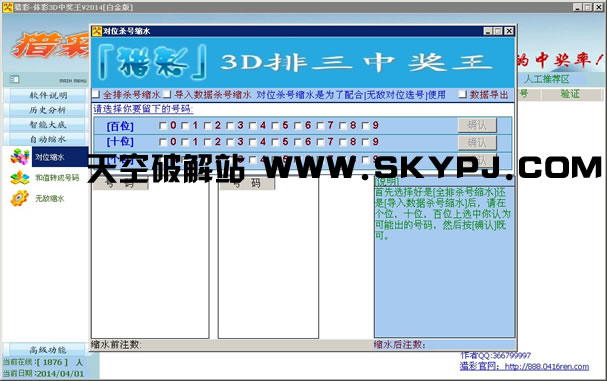Check digit 5 in the 百位 row
The image size is (607, 381).
275,125
